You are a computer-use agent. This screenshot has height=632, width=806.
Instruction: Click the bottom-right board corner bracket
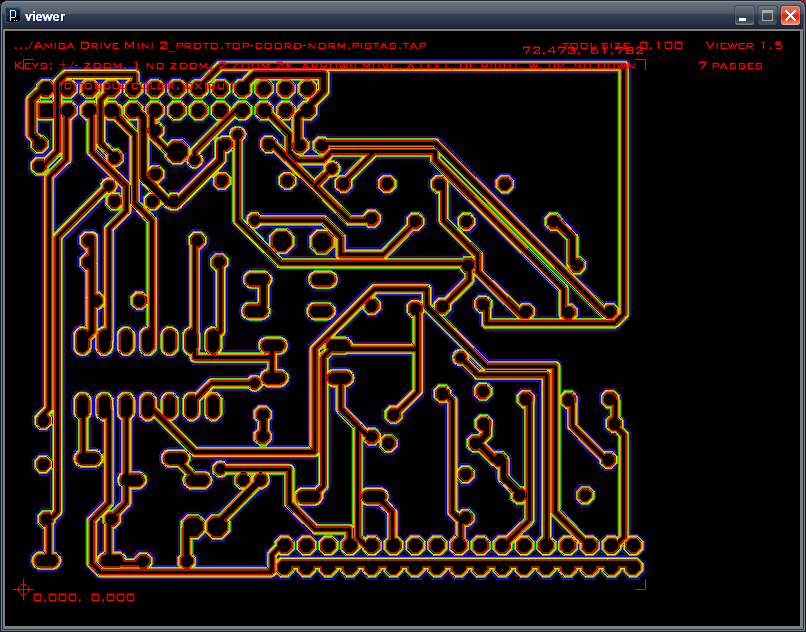tap(641, 585)
